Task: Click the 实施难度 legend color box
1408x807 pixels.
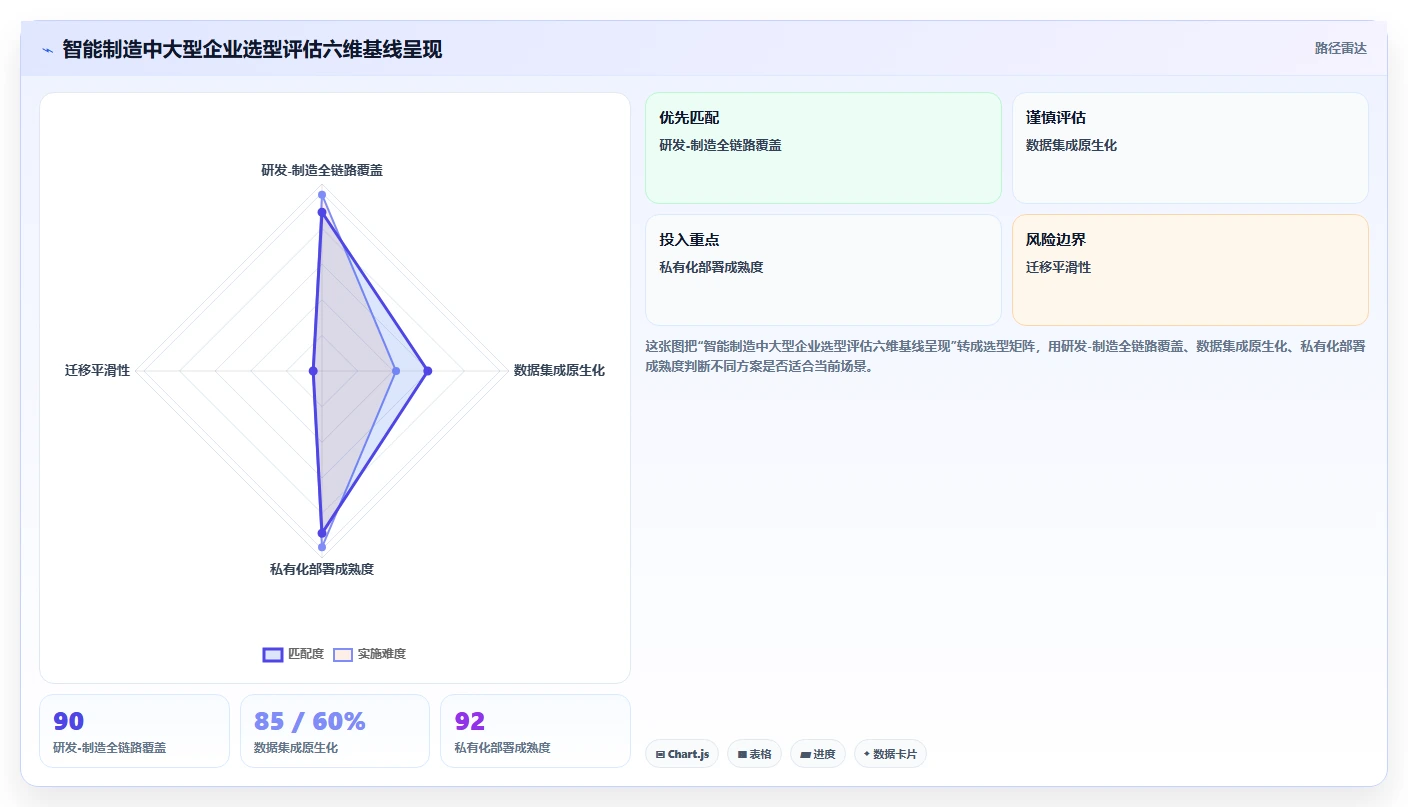Action: [x=343, y=654]
